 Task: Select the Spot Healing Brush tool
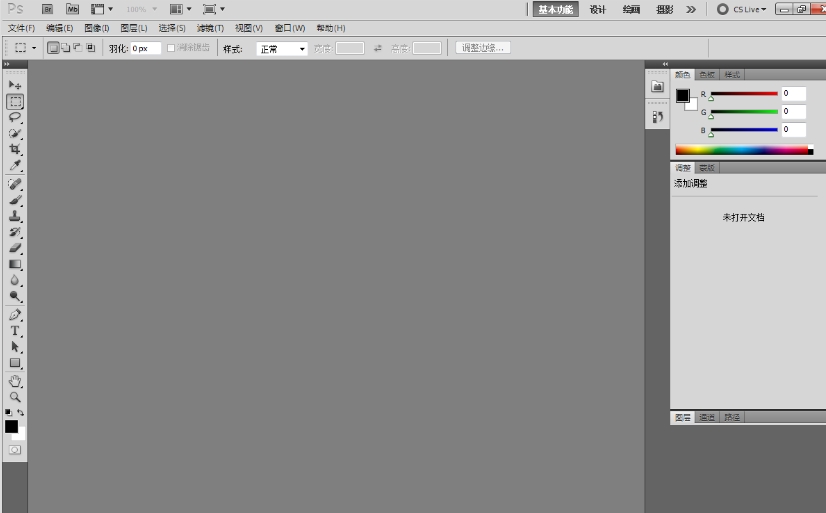(15, 184)
